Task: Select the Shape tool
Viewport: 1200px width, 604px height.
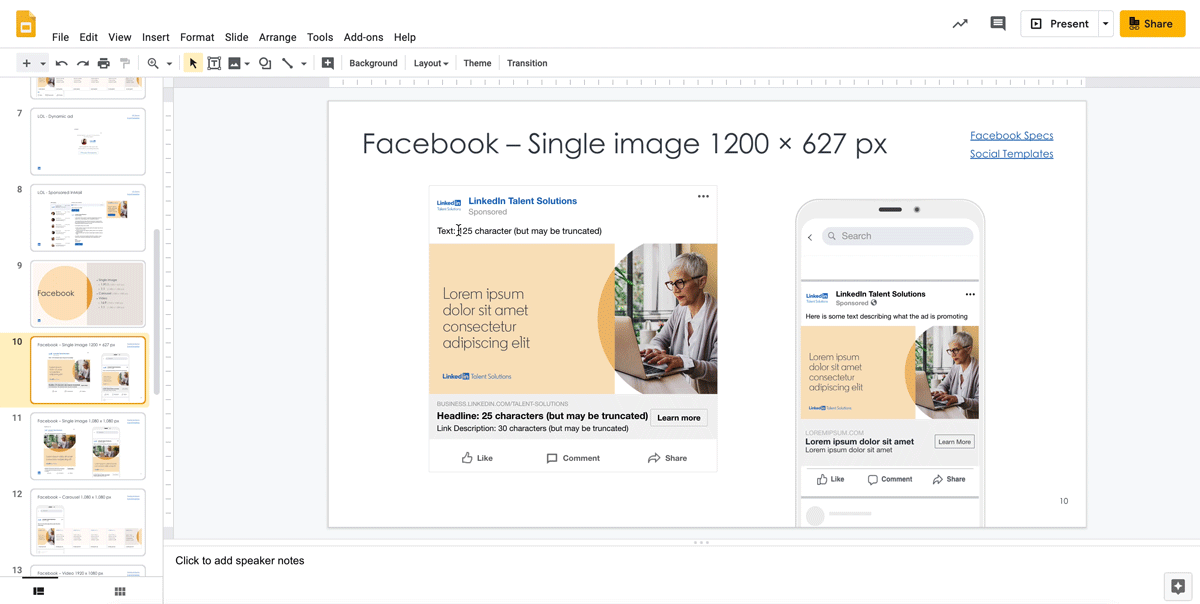Action: click(264, 62)
